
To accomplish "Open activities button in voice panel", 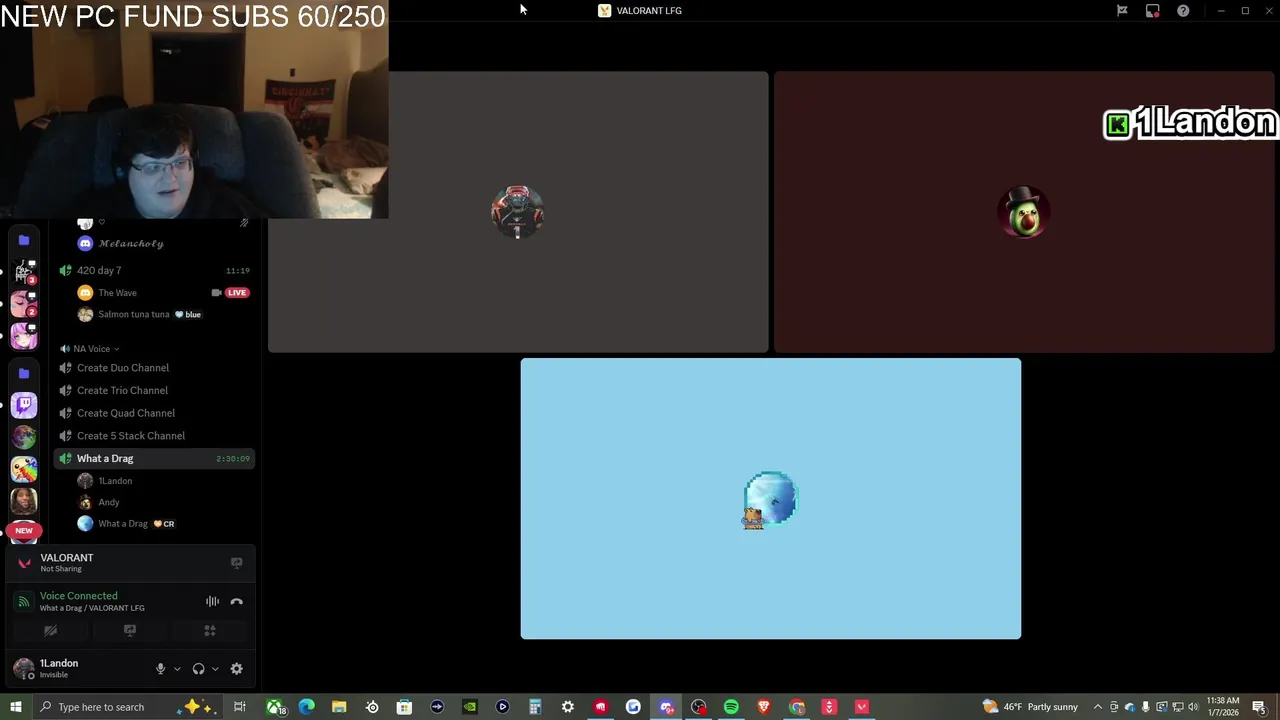I will tap(210, 631).
